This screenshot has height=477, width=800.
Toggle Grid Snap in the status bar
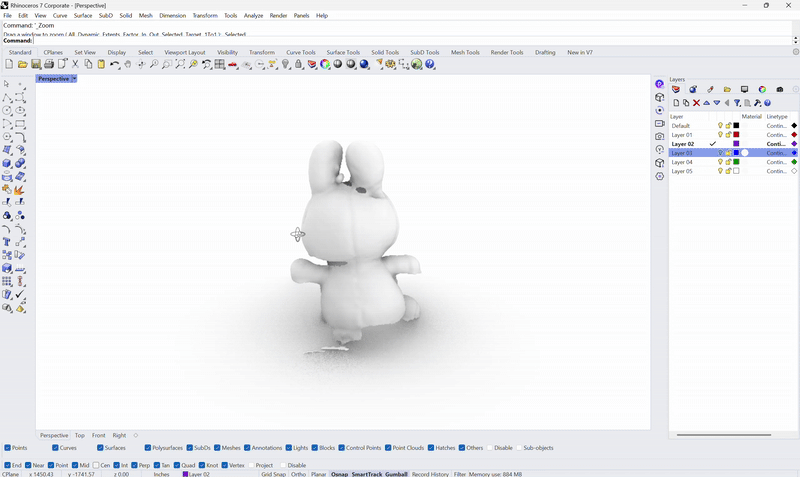273,474
